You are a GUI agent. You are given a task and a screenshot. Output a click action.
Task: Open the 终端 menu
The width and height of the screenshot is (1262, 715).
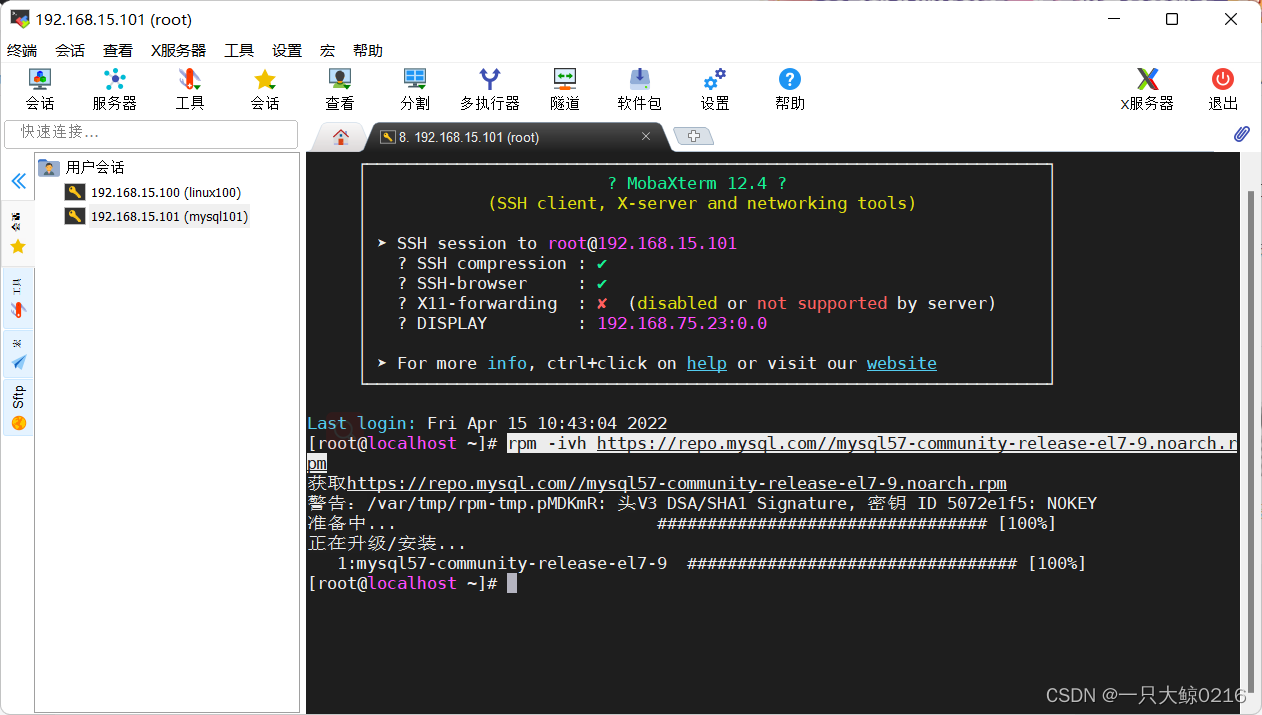coord(22,50)
